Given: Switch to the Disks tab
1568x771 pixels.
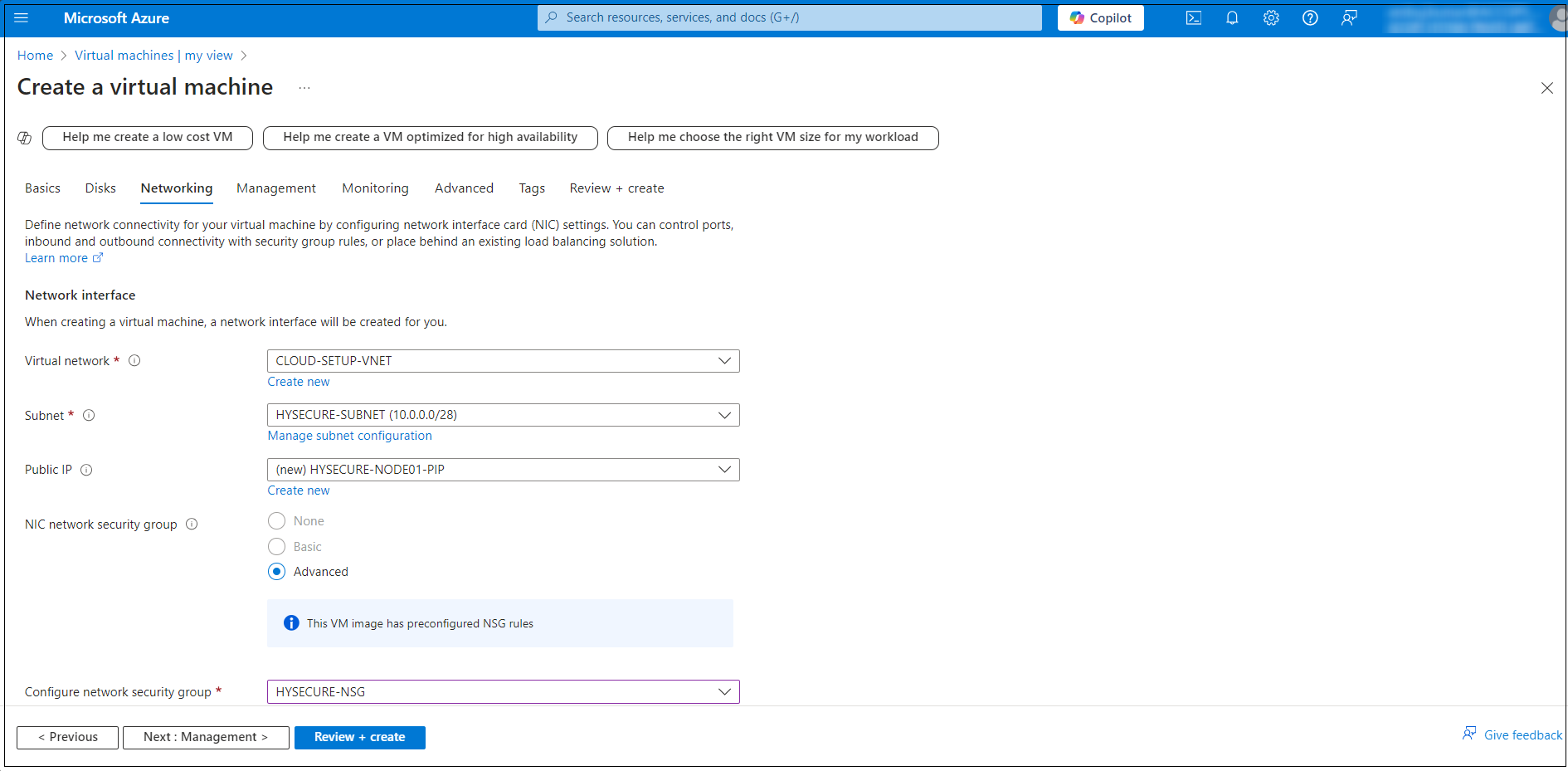Looking at the screenshot, I should pos(100,188).
